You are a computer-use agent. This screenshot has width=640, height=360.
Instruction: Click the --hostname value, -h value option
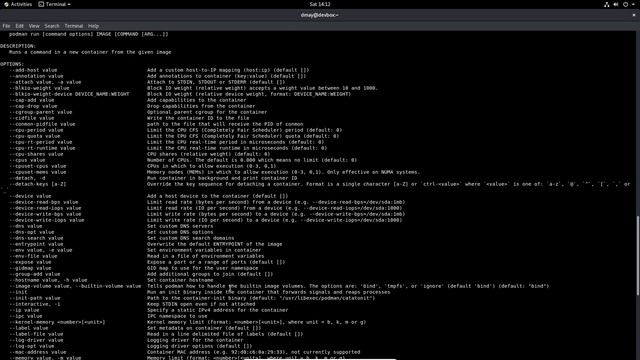49,280
